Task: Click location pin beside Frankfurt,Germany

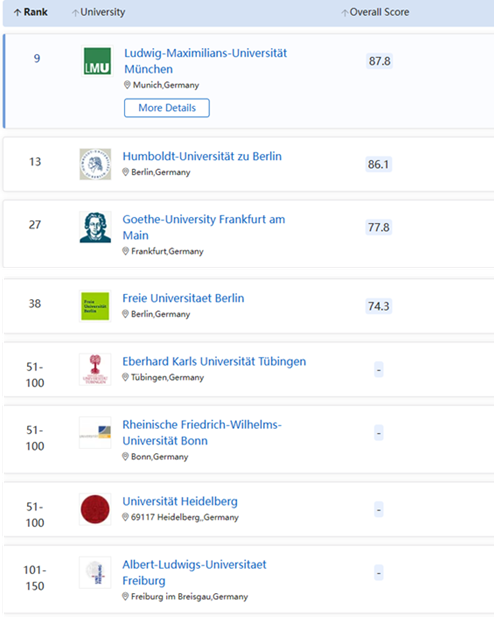Action: pyautogui.click(x=126, y=251)
